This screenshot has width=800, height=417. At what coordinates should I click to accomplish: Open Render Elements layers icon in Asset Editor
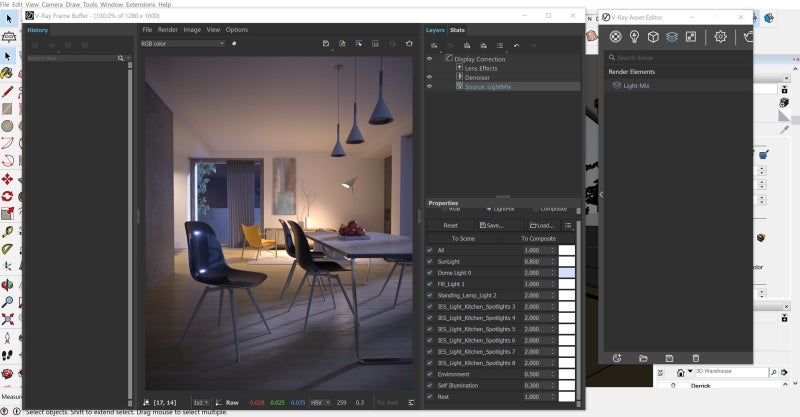tap(672, 36)
